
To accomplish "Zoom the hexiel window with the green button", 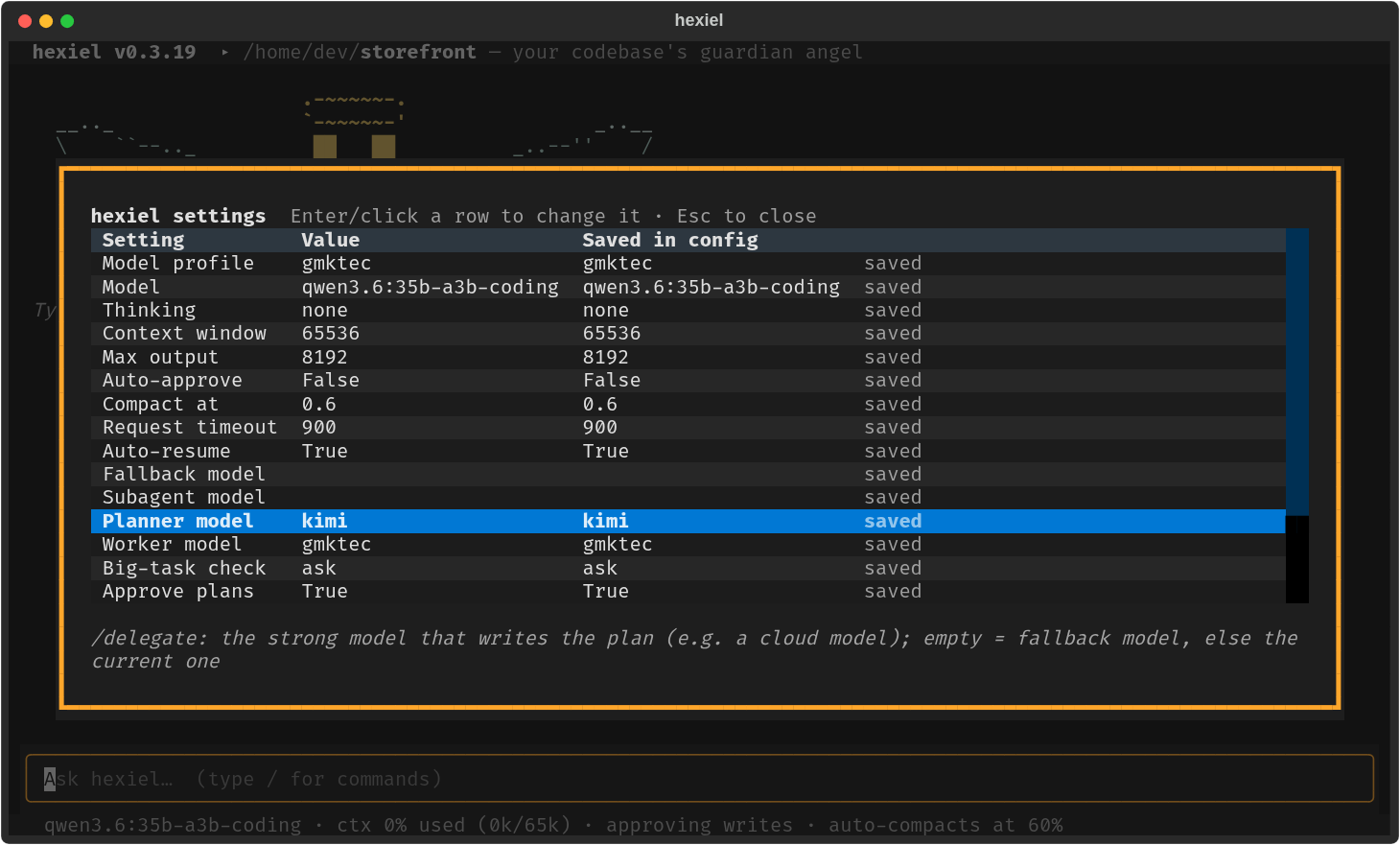I will [x=67, y=21].
